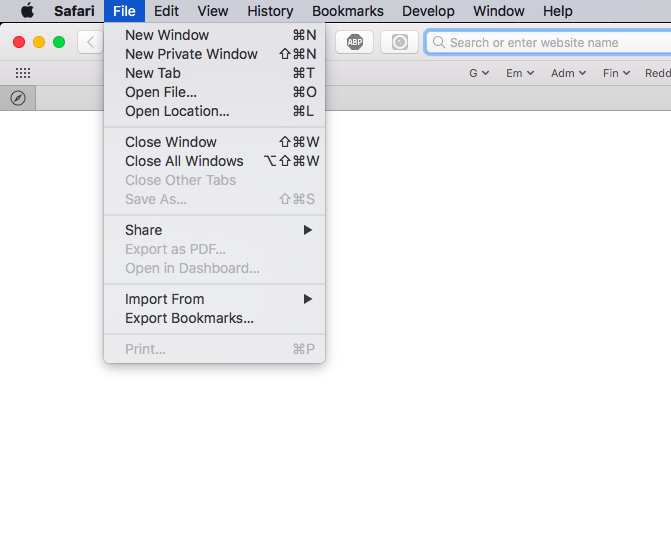The height and width of the screenshot is (541, 671).
Task: Choose Open Location… menu item
Action: click(x=214, y=111)
